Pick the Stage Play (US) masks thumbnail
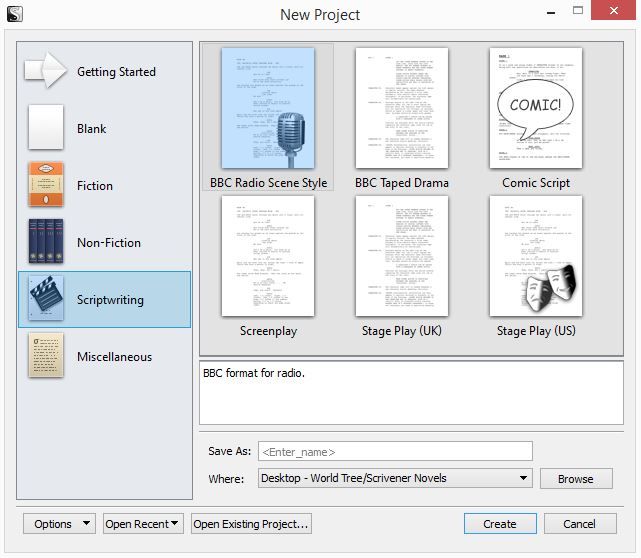The width and height of the screenshot is (641, 558). click(536, 256)
